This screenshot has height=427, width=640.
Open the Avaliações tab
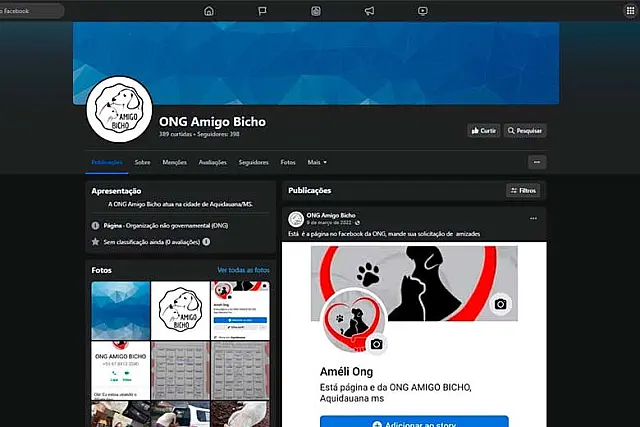212,162
